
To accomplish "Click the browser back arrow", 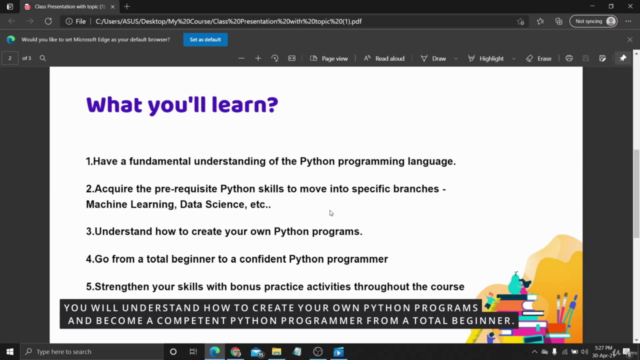I will [11, 21].
